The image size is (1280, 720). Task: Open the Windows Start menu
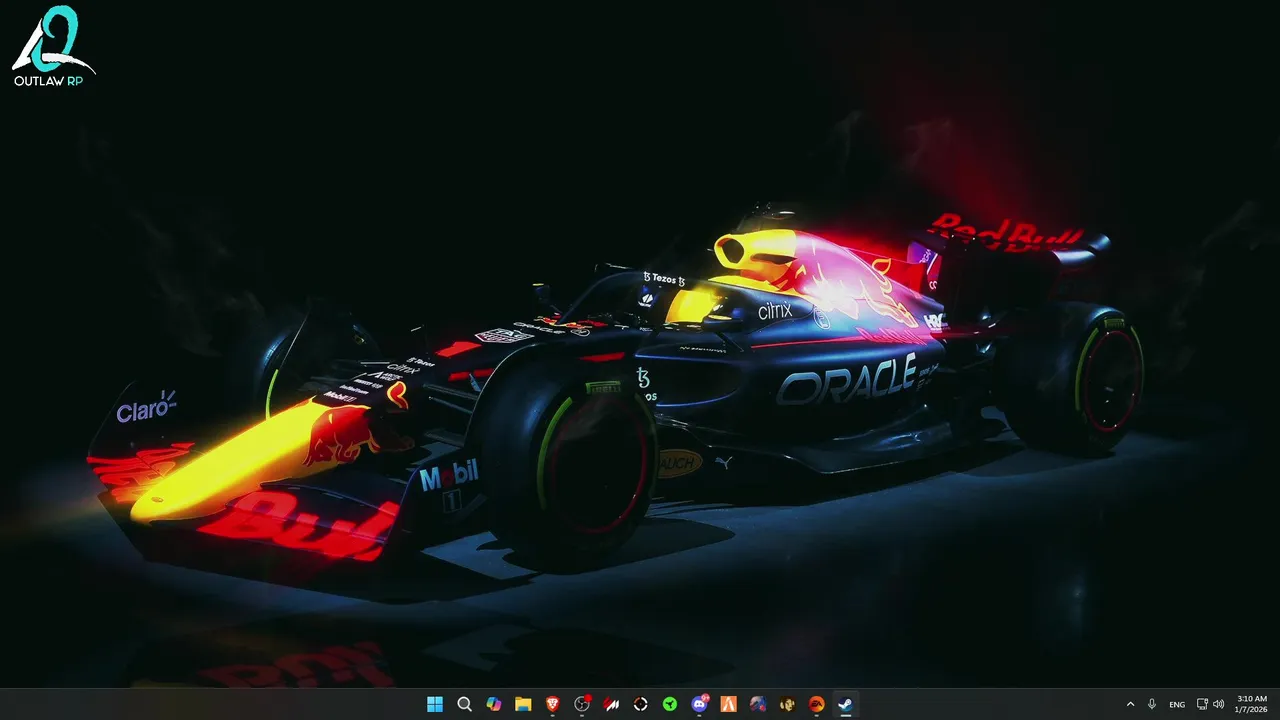[x=435, y=704]
